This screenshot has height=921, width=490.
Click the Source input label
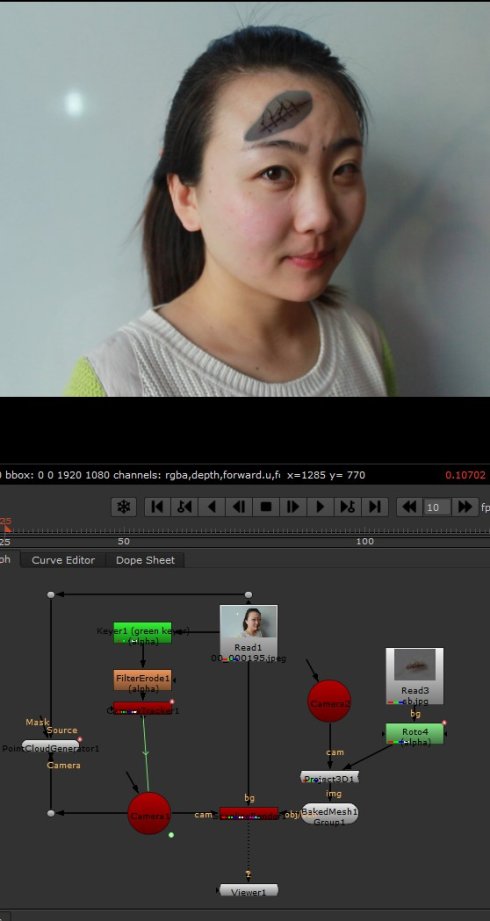[x=62, y=730]
